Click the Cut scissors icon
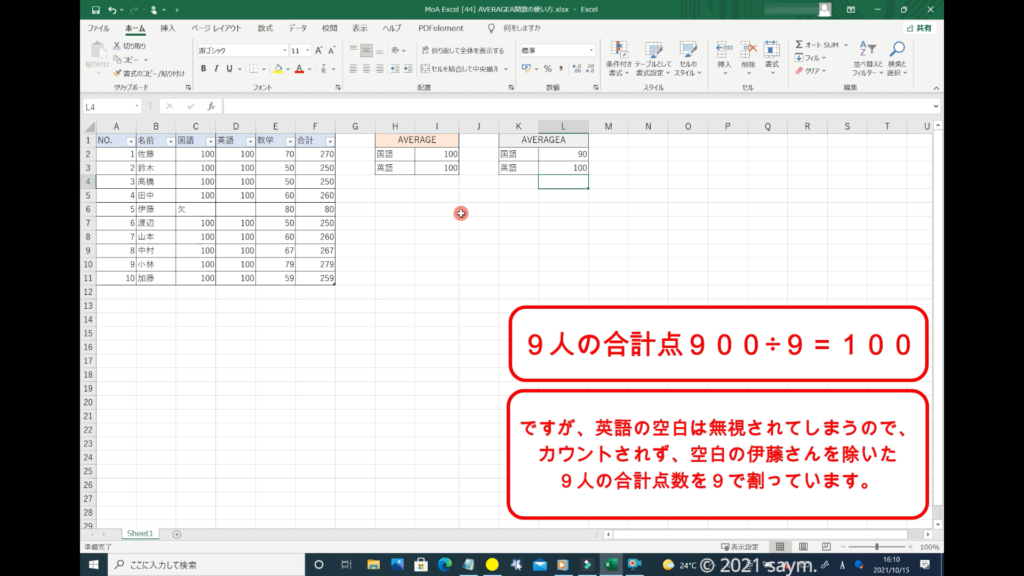The image size is (1024, 576). pos(117,46)
